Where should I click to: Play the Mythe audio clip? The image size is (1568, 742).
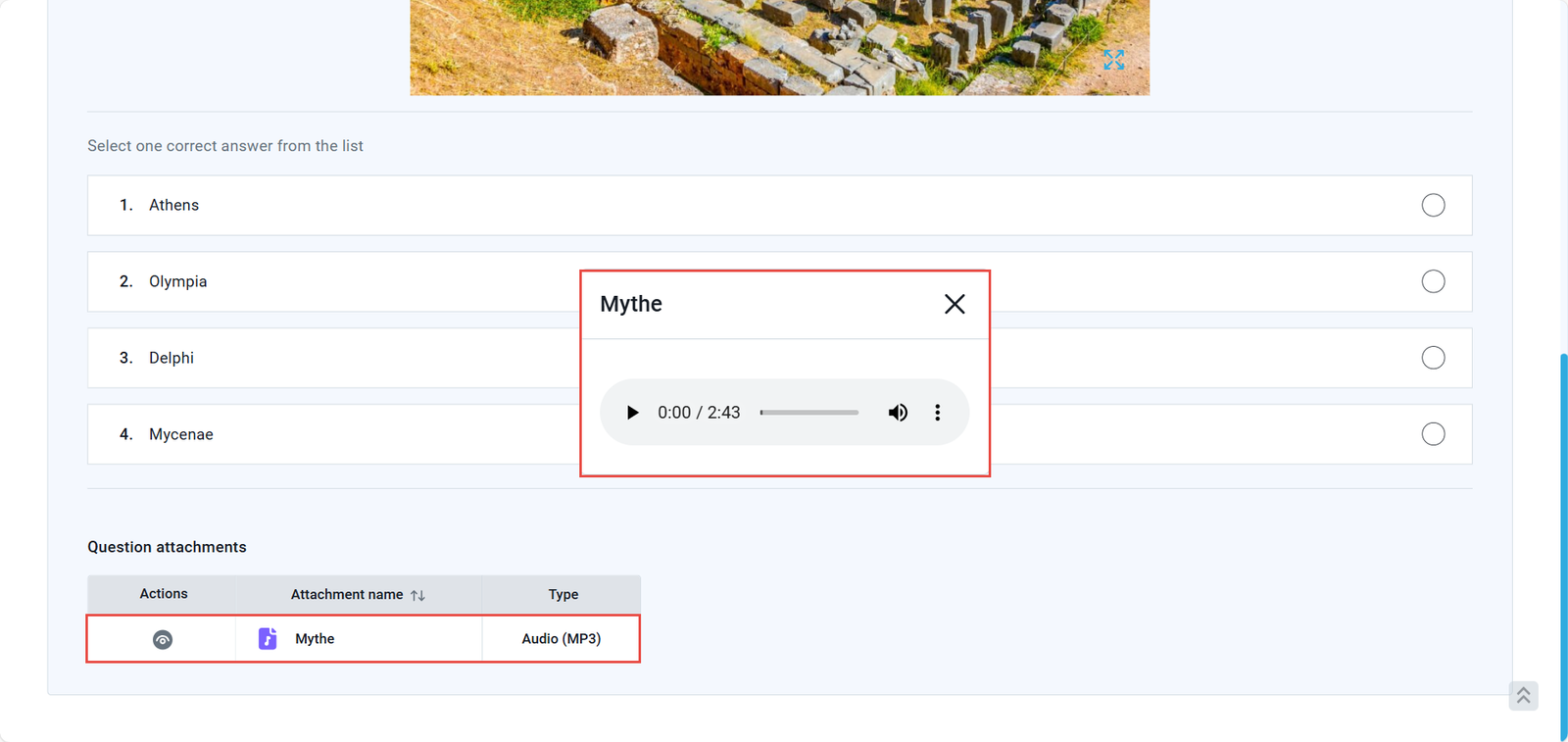(x=632, y=413)
